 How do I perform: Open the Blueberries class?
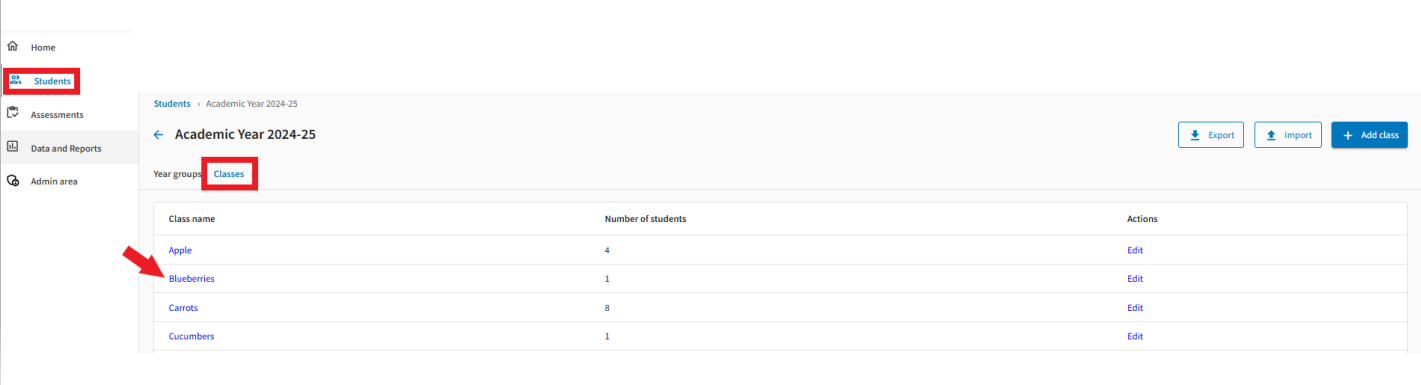pyautogui.click(x=191, y=279)
